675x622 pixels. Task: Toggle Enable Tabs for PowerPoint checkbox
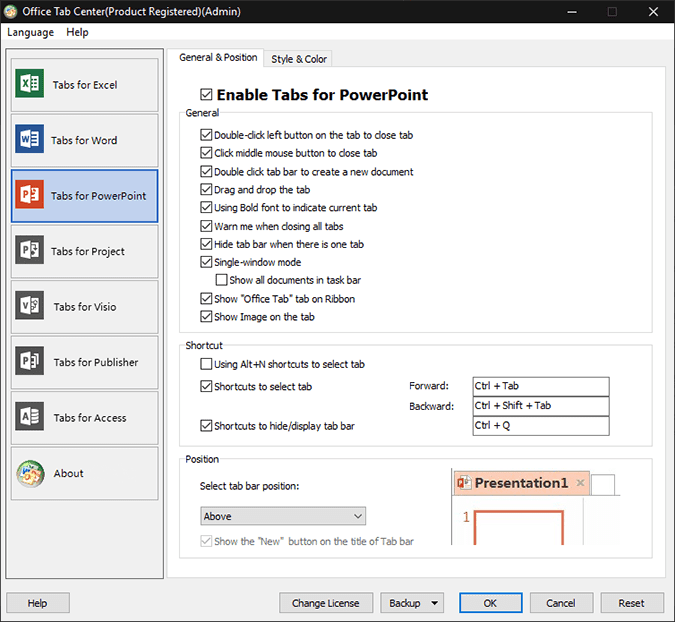(x=206, y=94)
